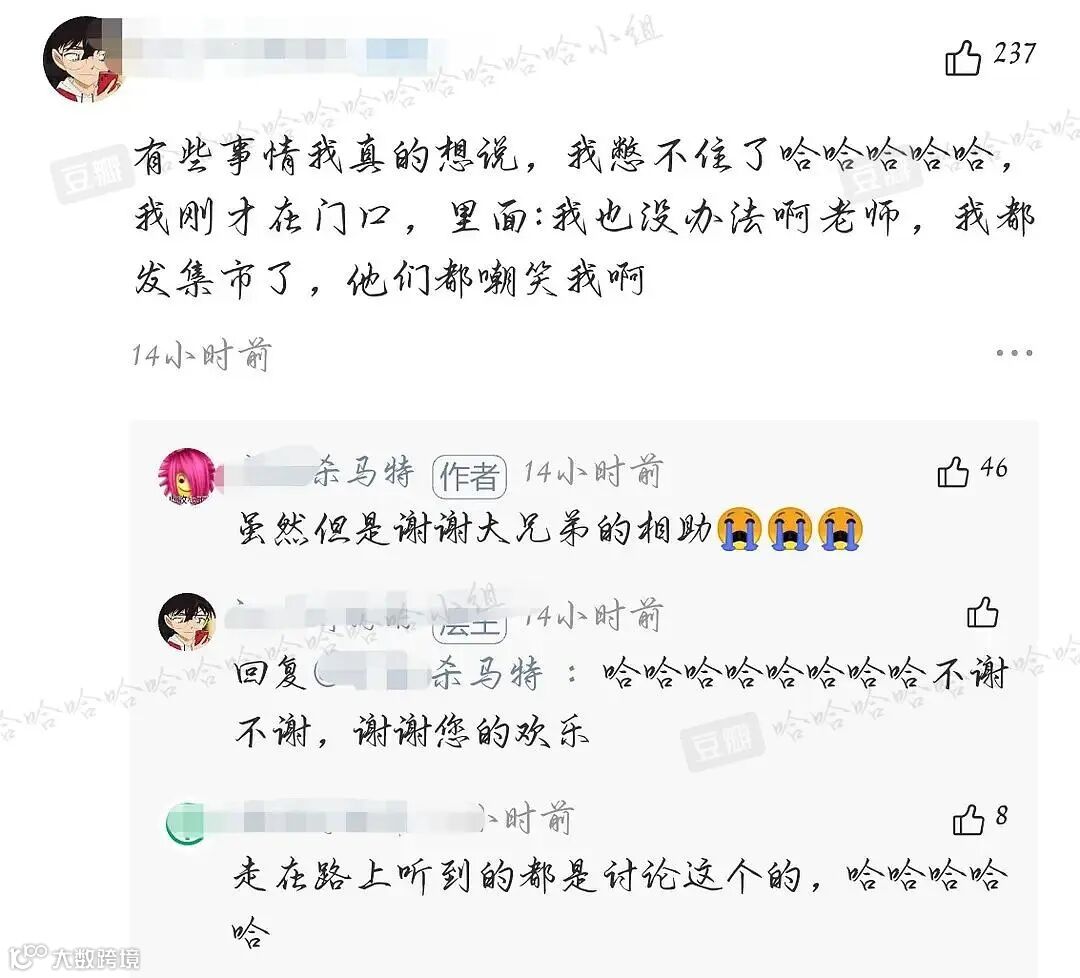Click the 14小时前 timestamp under top comment

click(200, 355)
